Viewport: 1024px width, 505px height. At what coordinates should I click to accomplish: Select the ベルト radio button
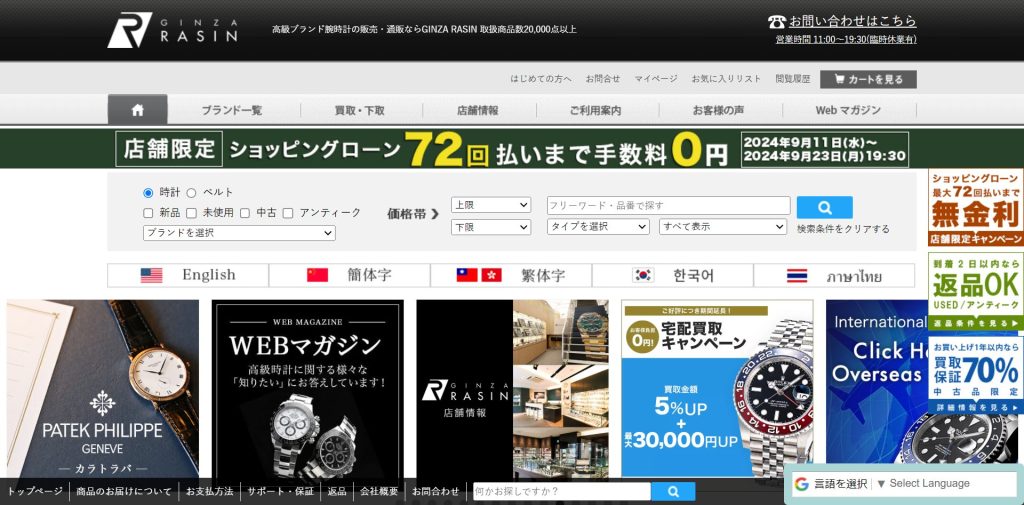tap(191, 193)
